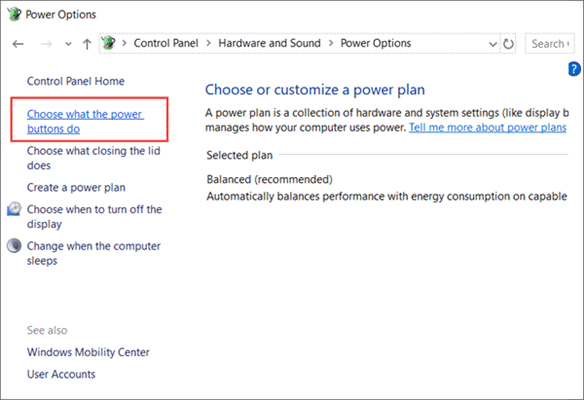The height and width of the screenshot is (400, 584).
Task: Open Create a power plan link
Action: click(76, 187)
